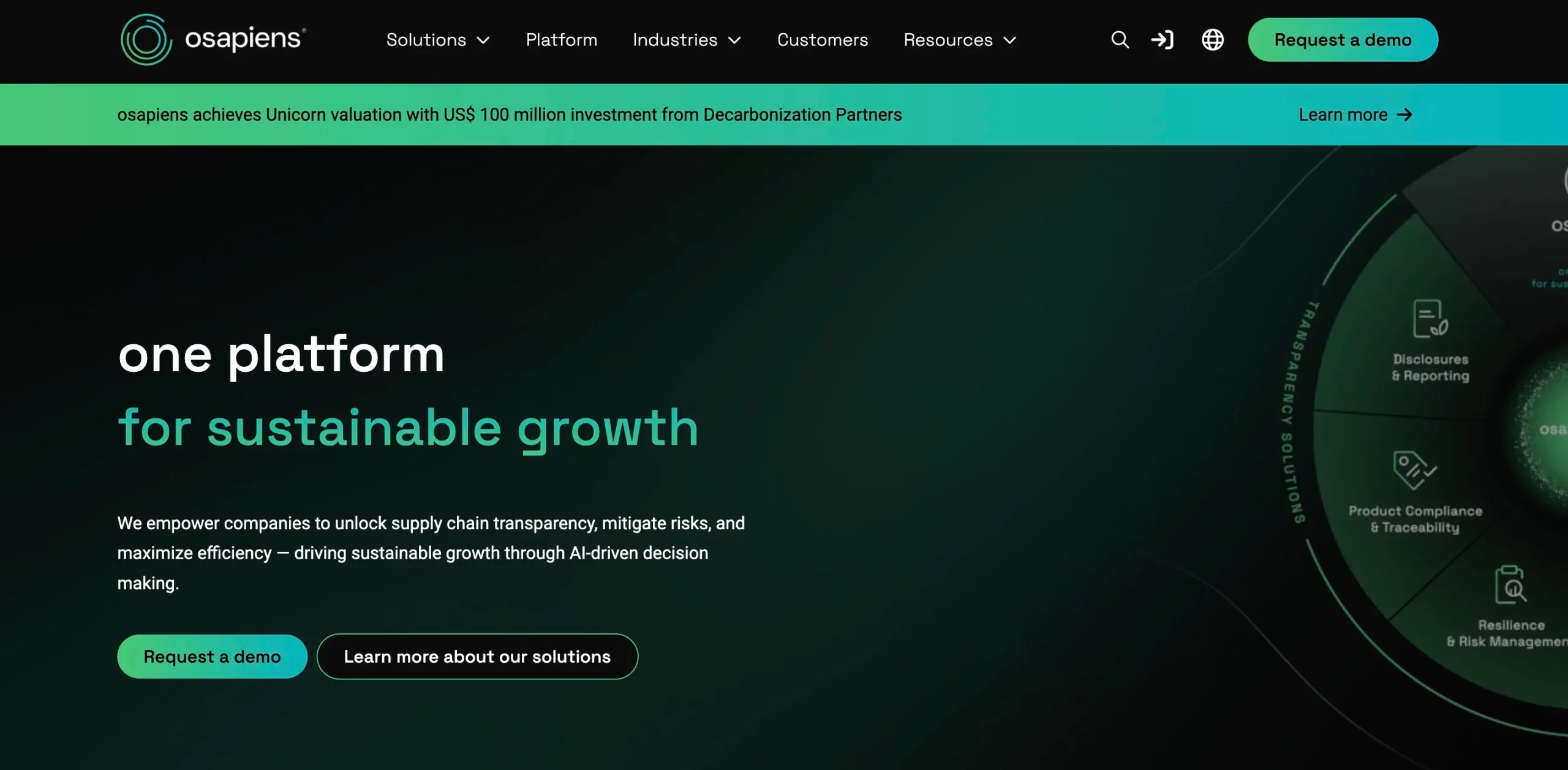Click Request a demo in header
The width and height of the screenshot is (1568, 770).
pos(1343,40)
